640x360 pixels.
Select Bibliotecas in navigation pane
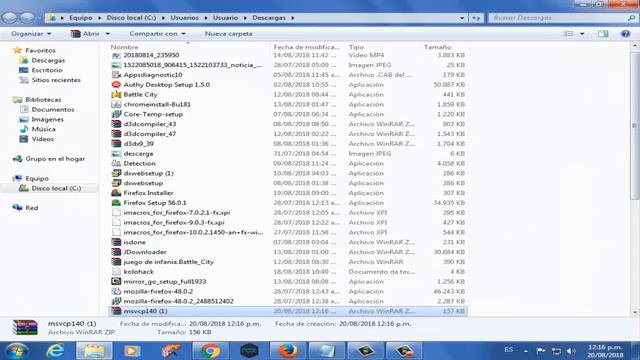(43, 100)
